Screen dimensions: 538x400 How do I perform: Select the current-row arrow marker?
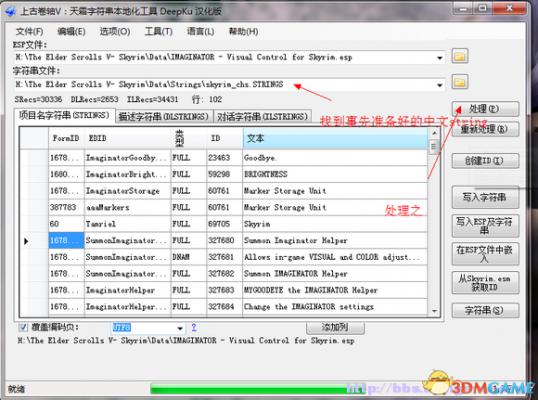point(26,241)
